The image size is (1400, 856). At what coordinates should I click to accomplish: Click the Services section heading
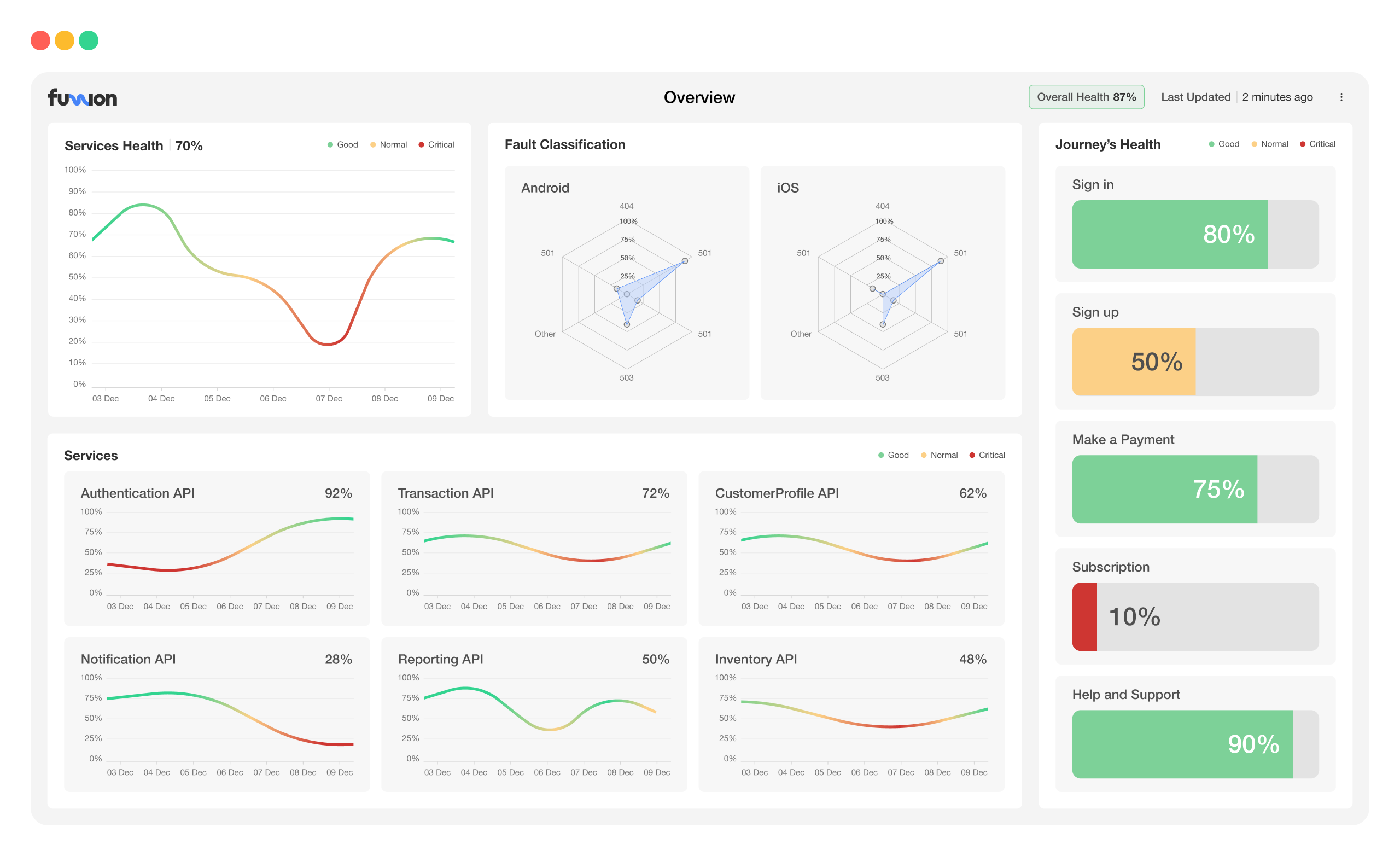tap(91, 456)
